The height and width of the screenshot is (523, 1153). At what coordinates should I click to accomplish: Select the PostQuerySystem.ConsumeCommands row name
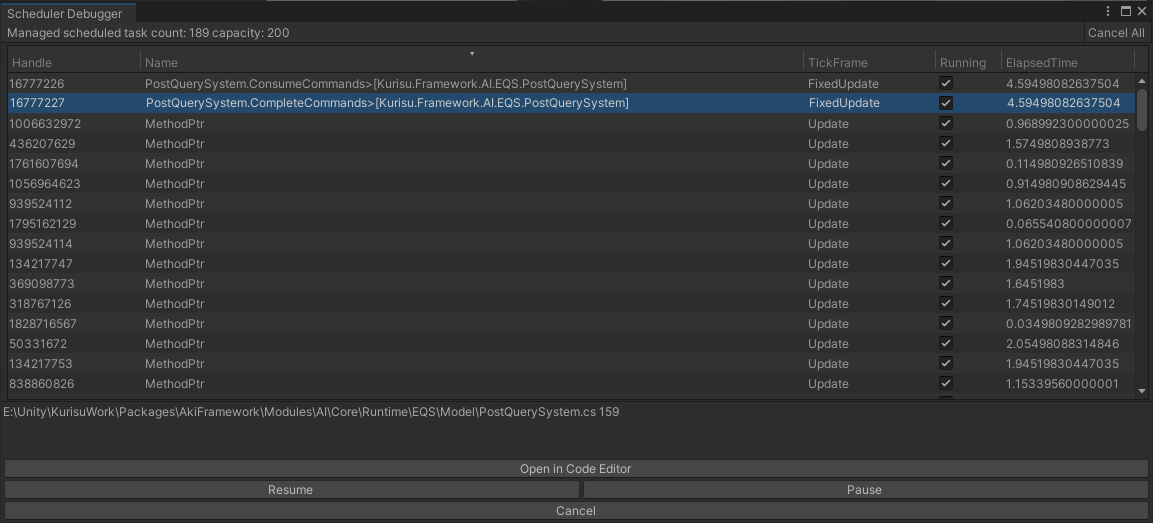point(385,84)
